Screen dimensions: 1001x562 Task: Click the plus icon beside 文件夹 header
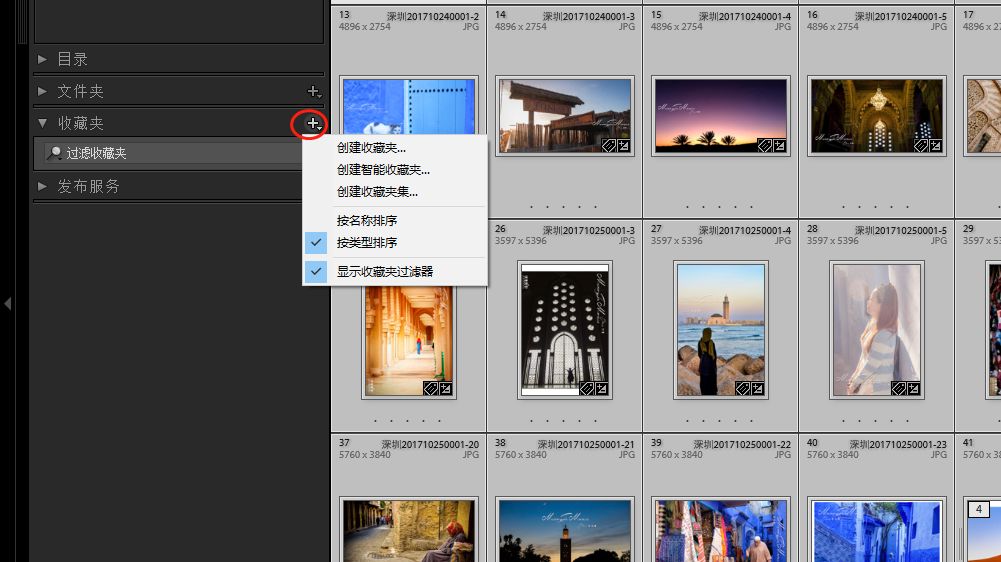(313, 91)
